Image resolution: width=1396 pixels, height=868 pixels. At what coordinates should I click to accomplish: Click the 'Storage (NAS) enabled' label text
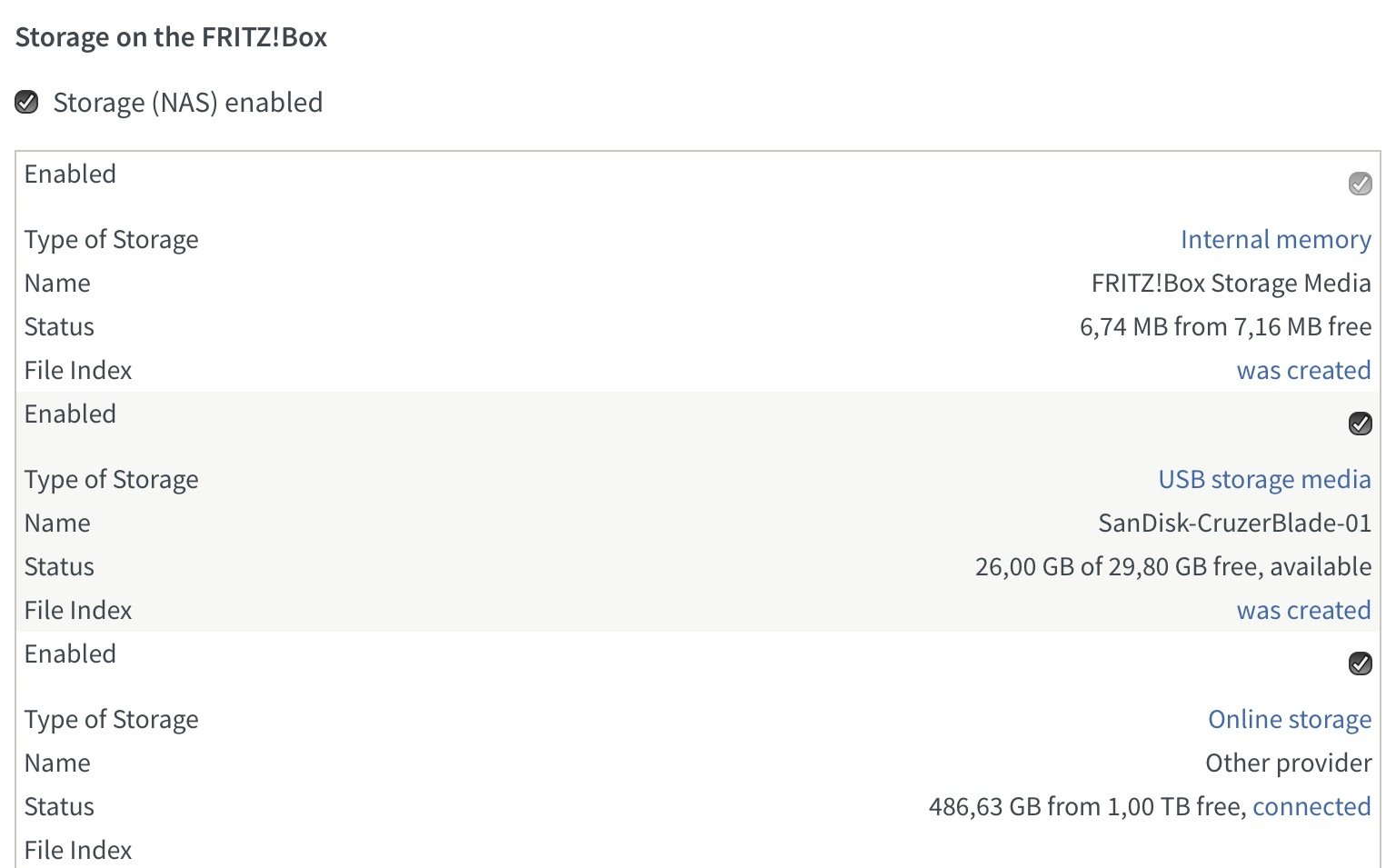[x=188, y=102]
